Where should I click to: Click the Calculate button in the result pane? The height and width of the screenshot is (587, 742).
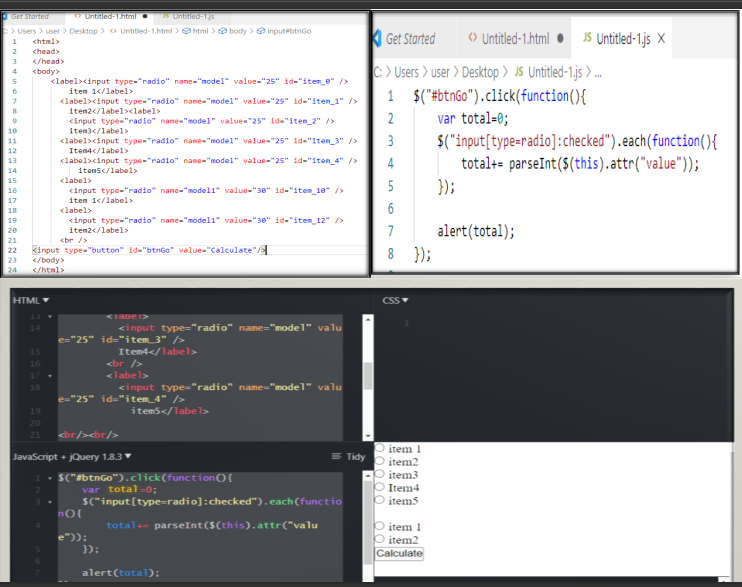[399, 553]
